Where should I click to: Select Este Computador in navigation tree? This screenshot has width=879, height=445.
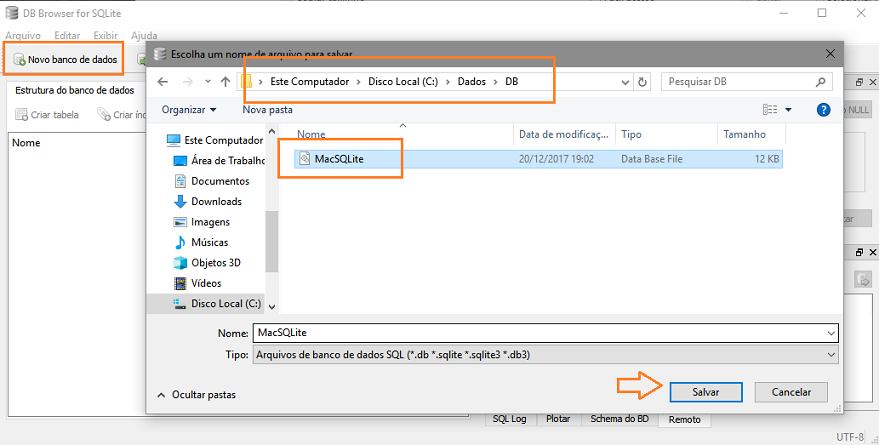coord(215,140)
